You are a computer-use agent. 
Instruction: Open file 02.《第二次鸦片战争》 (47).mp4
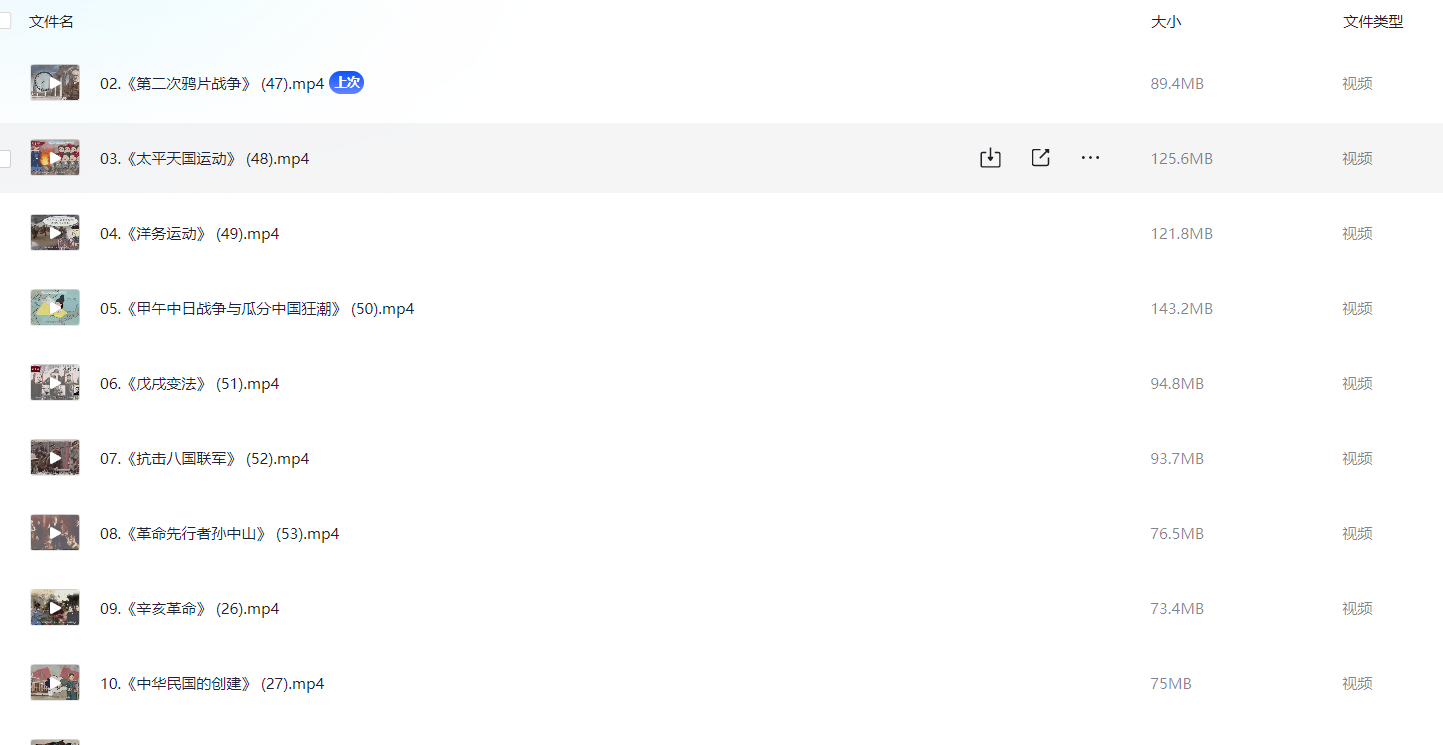212,84
